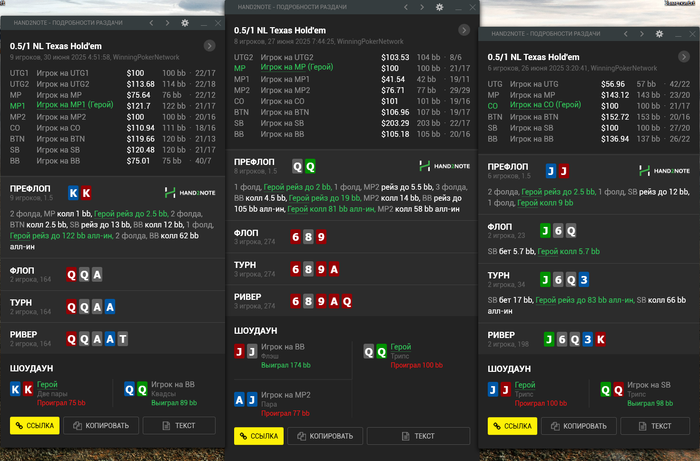
Task: Click Hand2Note logo in middle window
Action: click(x=445, y=166)
